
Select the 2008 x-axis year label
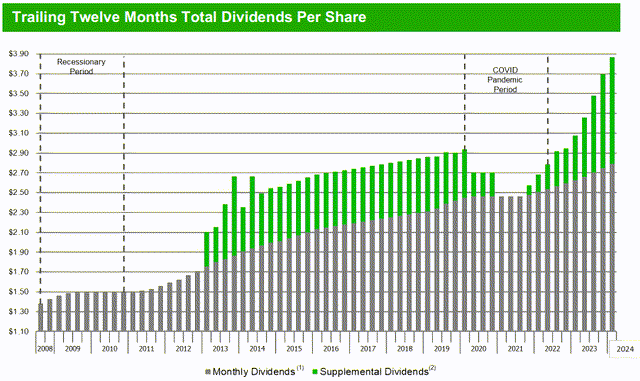coord(44,349)
